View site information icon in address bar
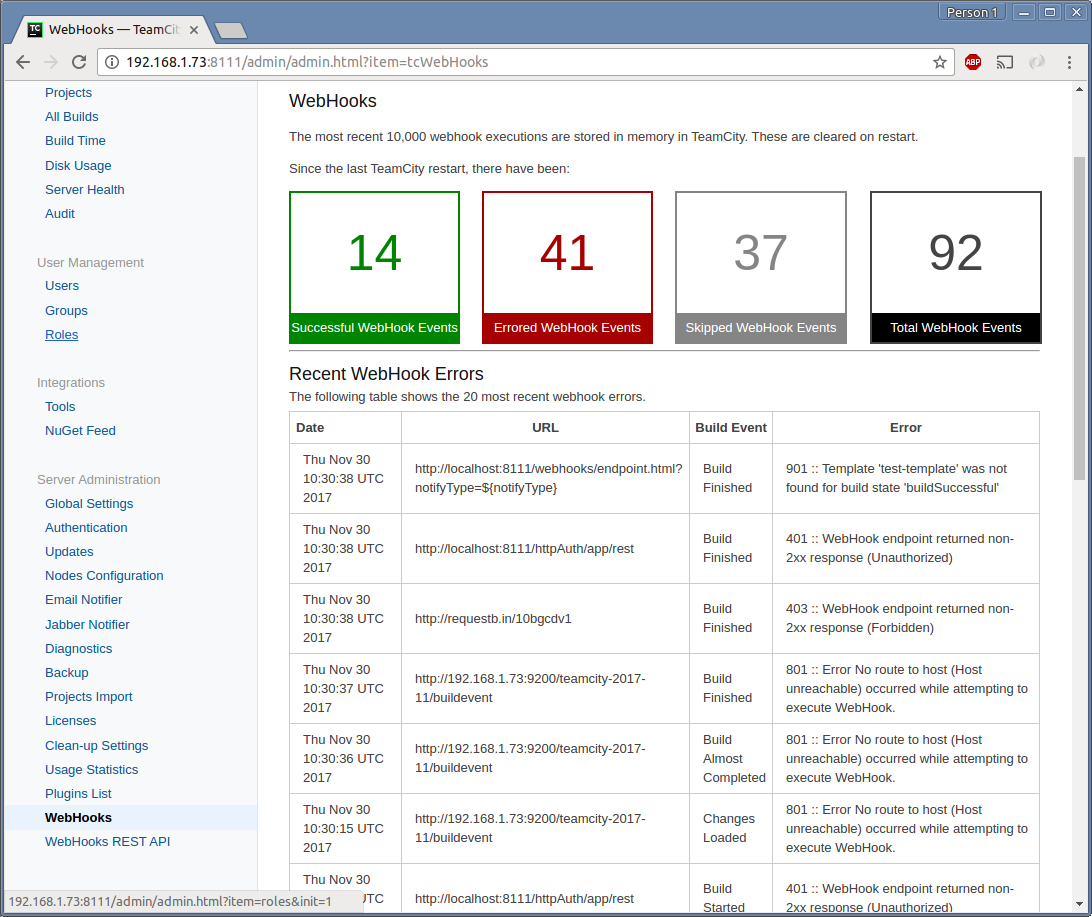Viewport: 1092px width, 917px height. pyautogui.click(x=111, y=62)
